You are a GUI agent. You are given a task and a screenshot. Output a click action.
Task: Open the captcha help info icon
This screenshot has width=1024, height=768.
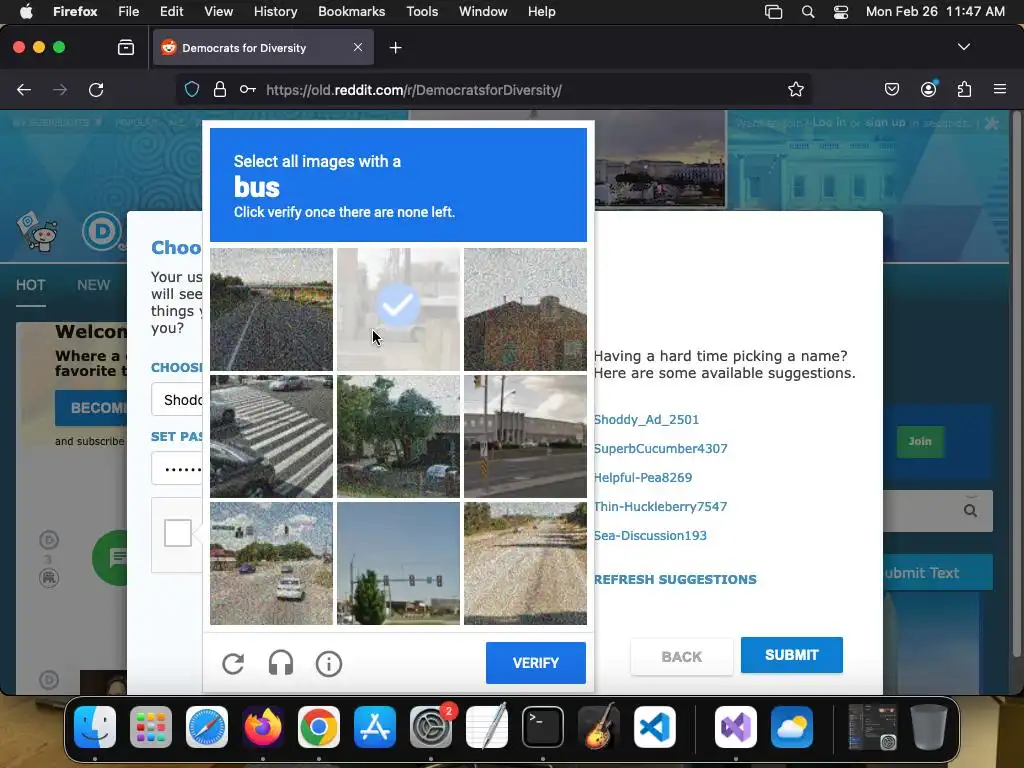click(328, 664)
